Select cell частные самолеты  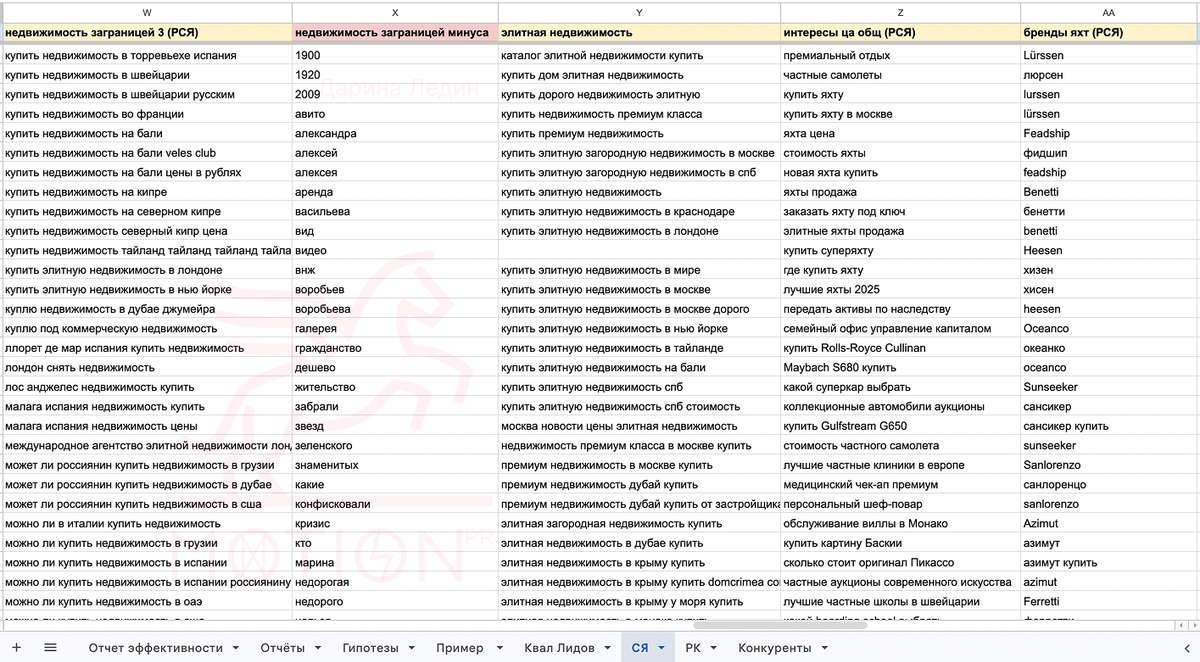click(900, 75)
